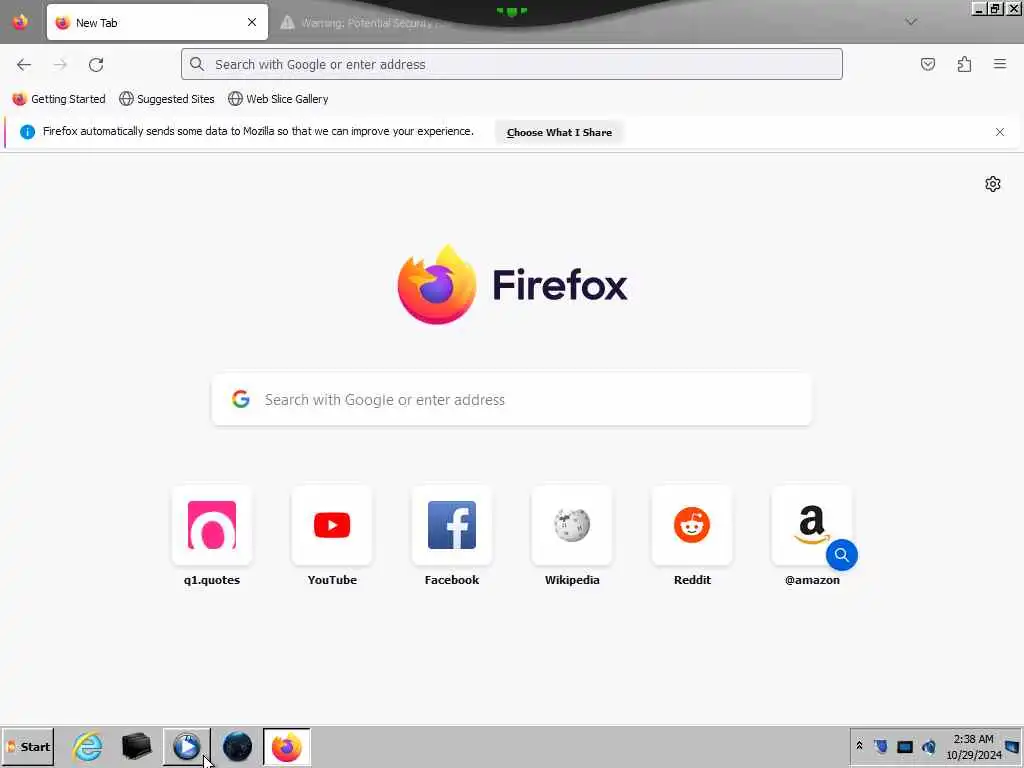Open the Wikipedia shortcut tile

[572, 525]
